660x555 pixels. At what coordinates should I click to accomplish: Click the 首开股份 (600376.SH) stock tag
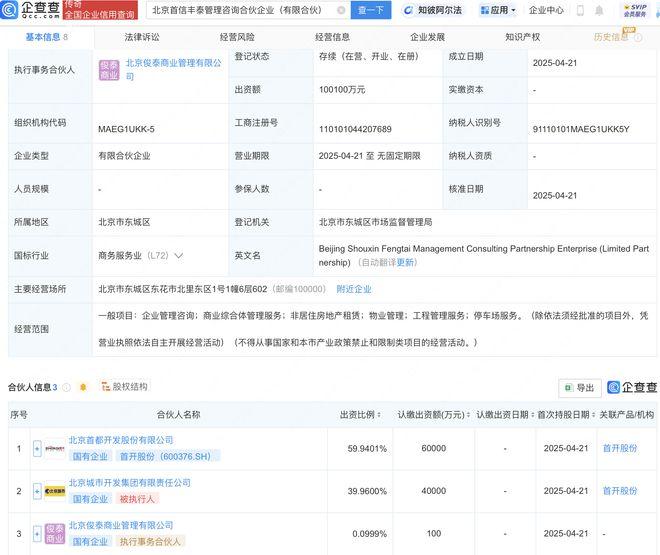(168, 456)
